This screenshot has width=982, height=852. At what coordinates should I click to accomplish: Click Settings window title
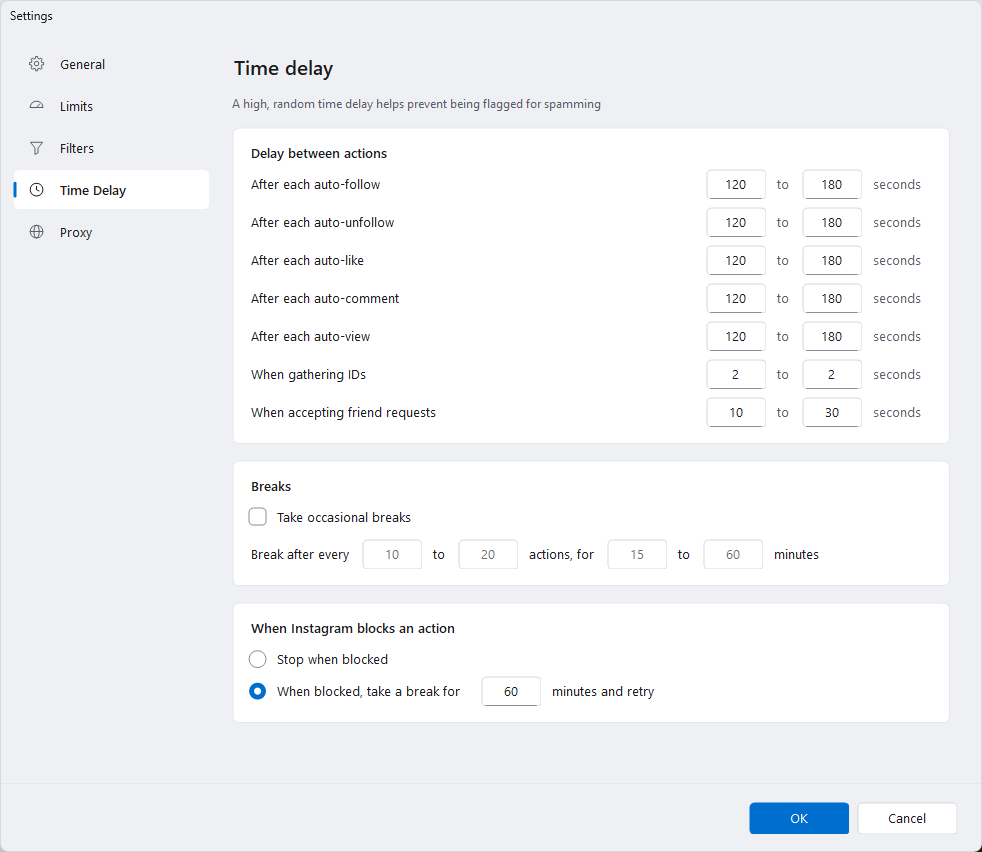31,16
